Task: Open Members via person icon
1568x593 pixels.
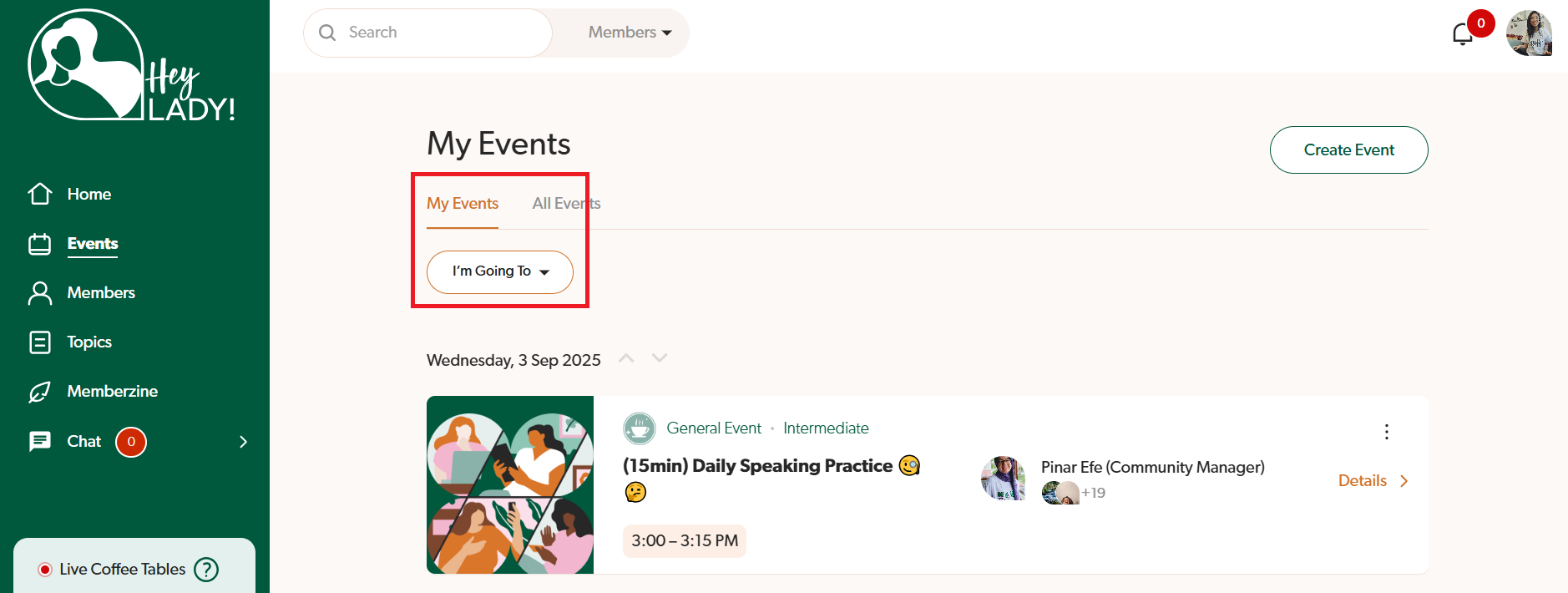Action: 40,293
